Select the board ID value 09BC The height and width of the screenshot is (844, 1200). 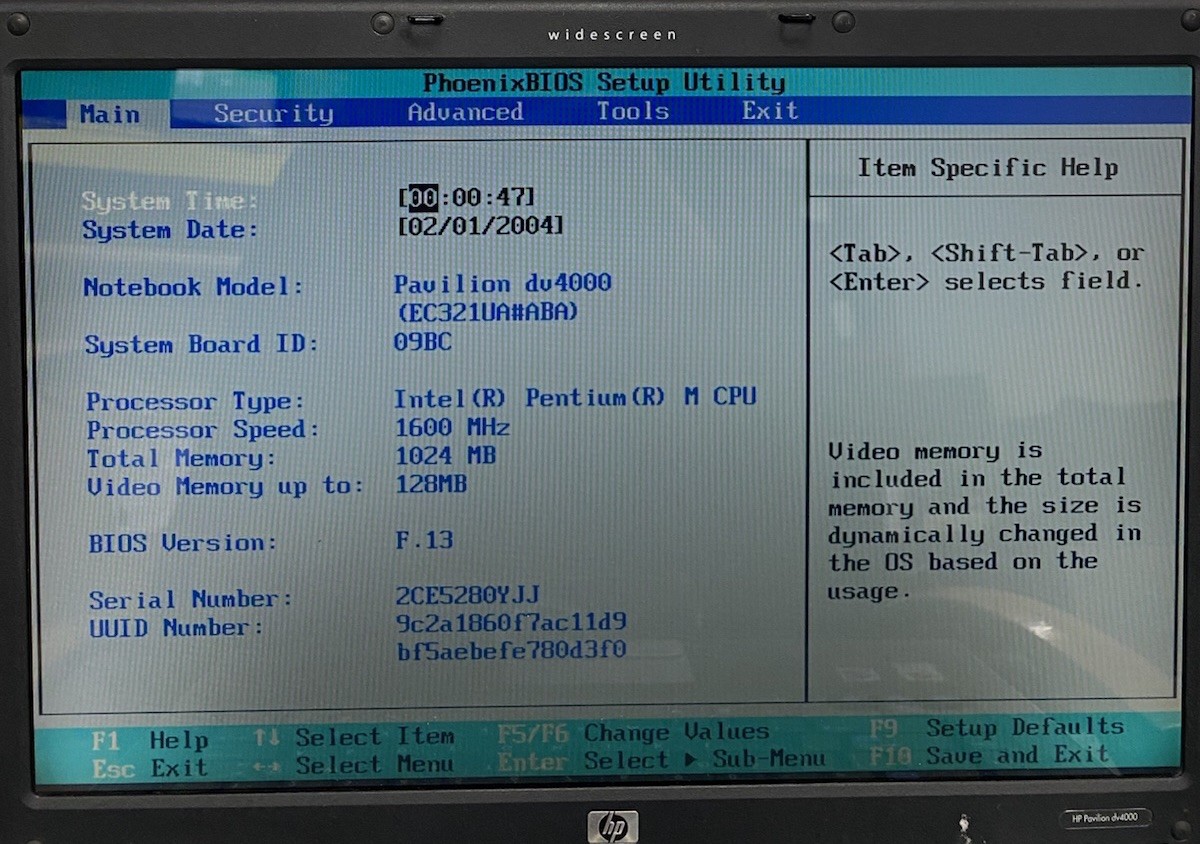point(423,342)
